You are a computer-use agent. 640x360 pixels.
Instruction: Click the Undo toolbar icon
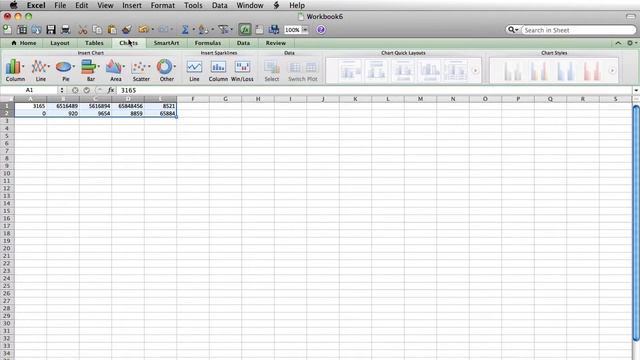pos(143,29)
